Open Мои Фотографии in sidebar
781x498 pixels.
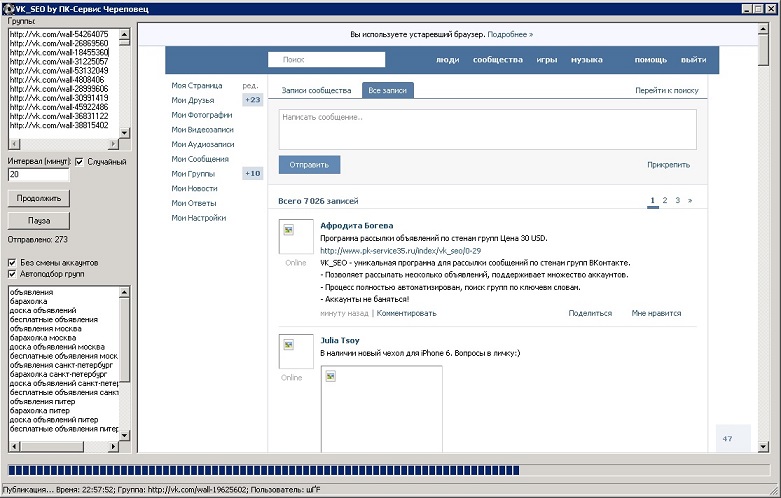tap(202, 115)
